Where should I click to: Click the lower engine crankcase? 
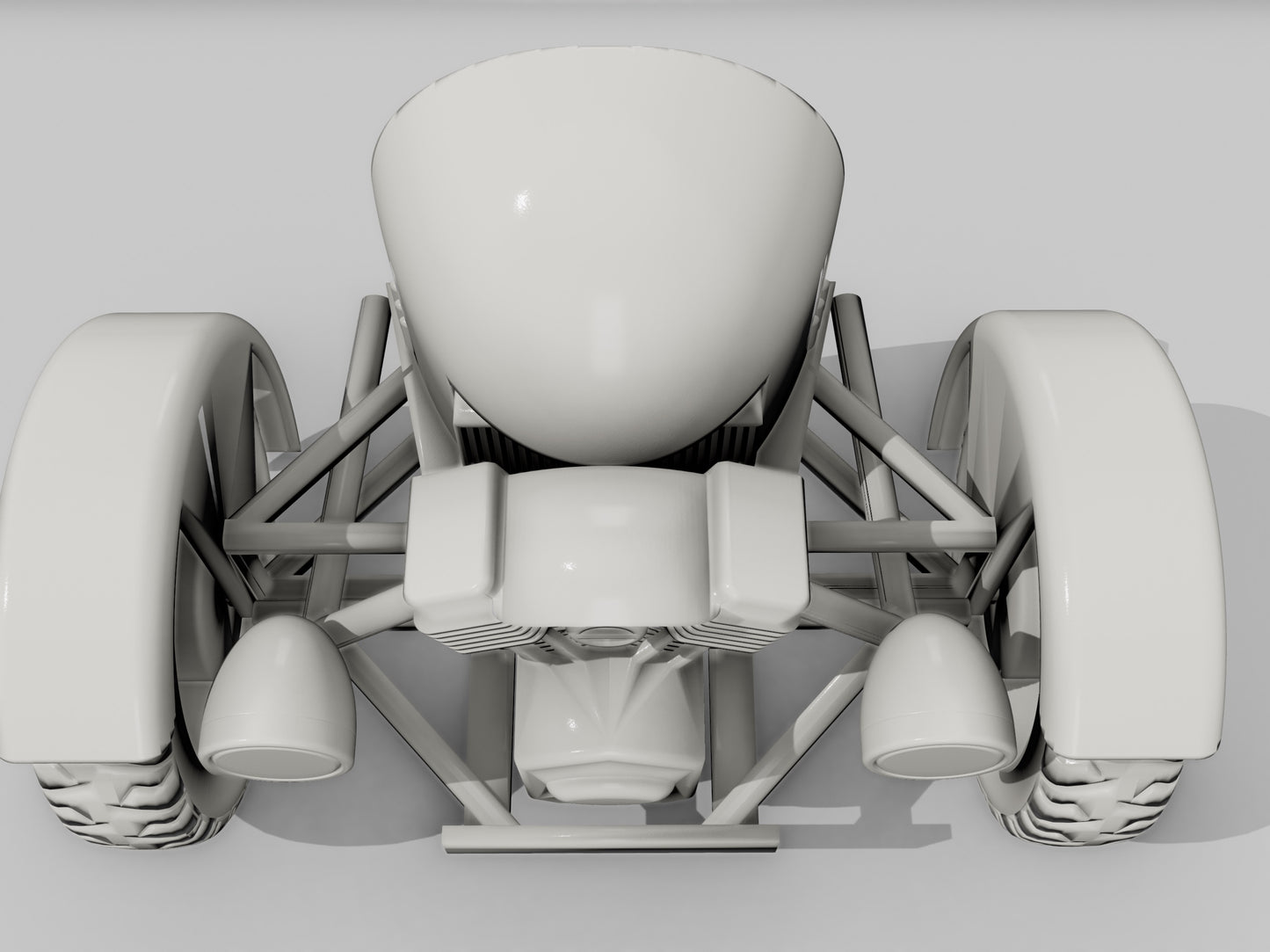[x=606, y=721]
